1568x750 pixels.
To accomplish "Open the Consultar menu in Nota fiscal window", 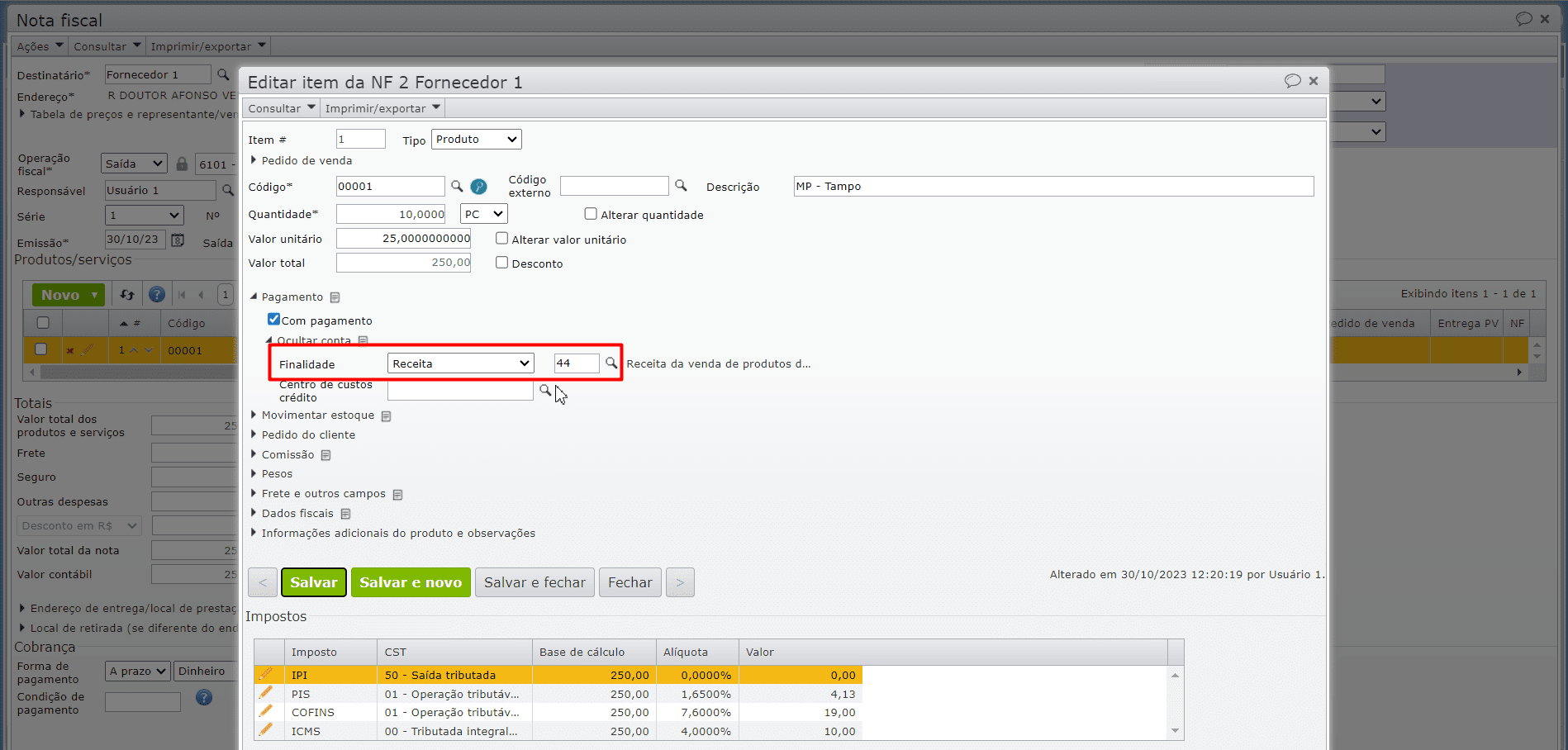I will [107, 46].
